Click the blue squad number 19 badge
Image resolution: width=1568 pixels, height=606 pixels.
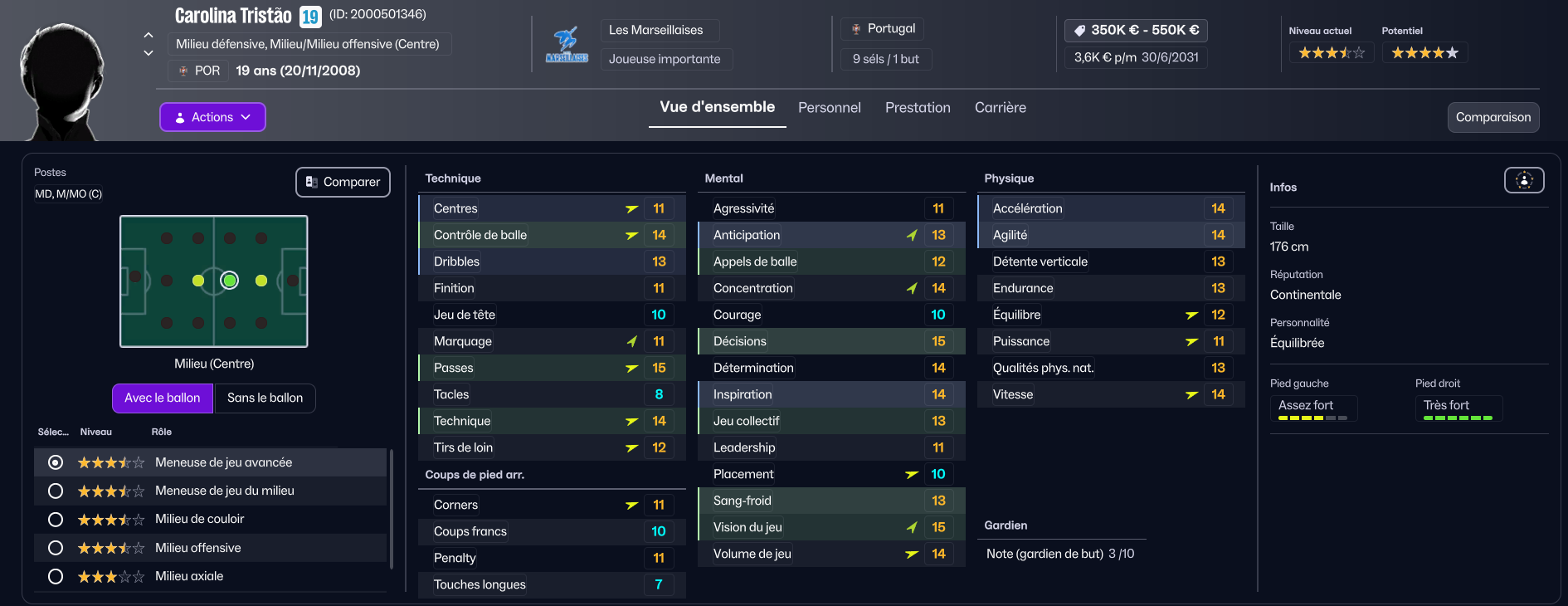[310, 17]
